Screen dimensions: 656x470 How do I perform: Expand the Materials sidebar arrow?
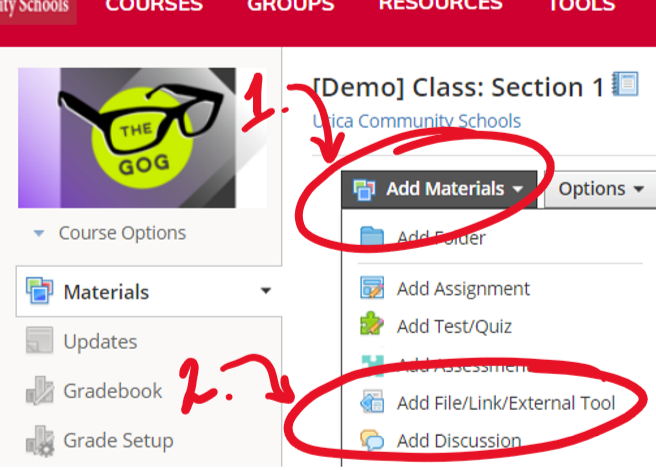point(266,292)
